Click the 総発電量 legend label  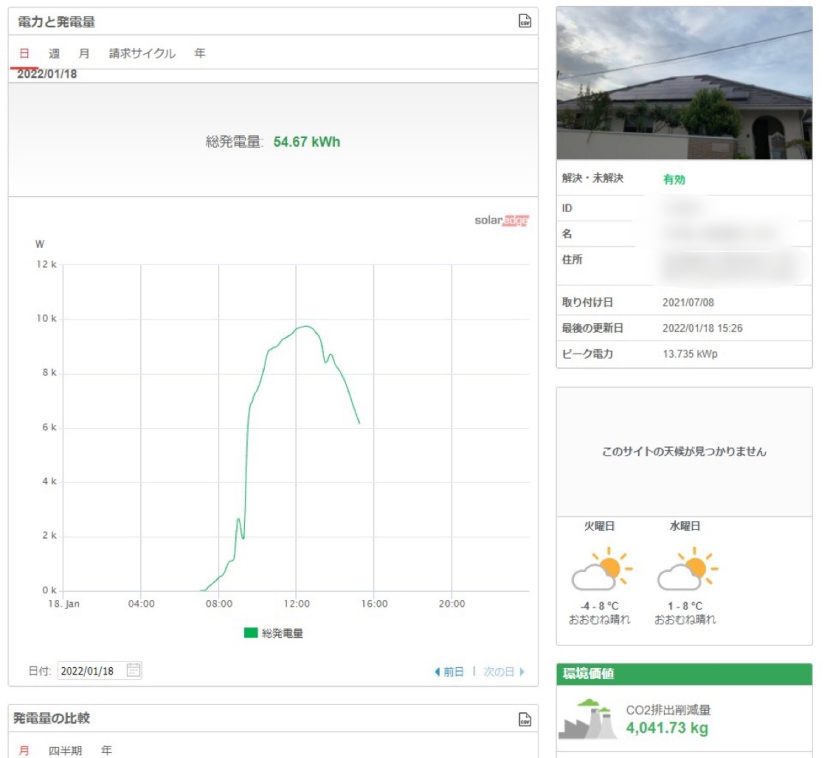coord(282,633)
